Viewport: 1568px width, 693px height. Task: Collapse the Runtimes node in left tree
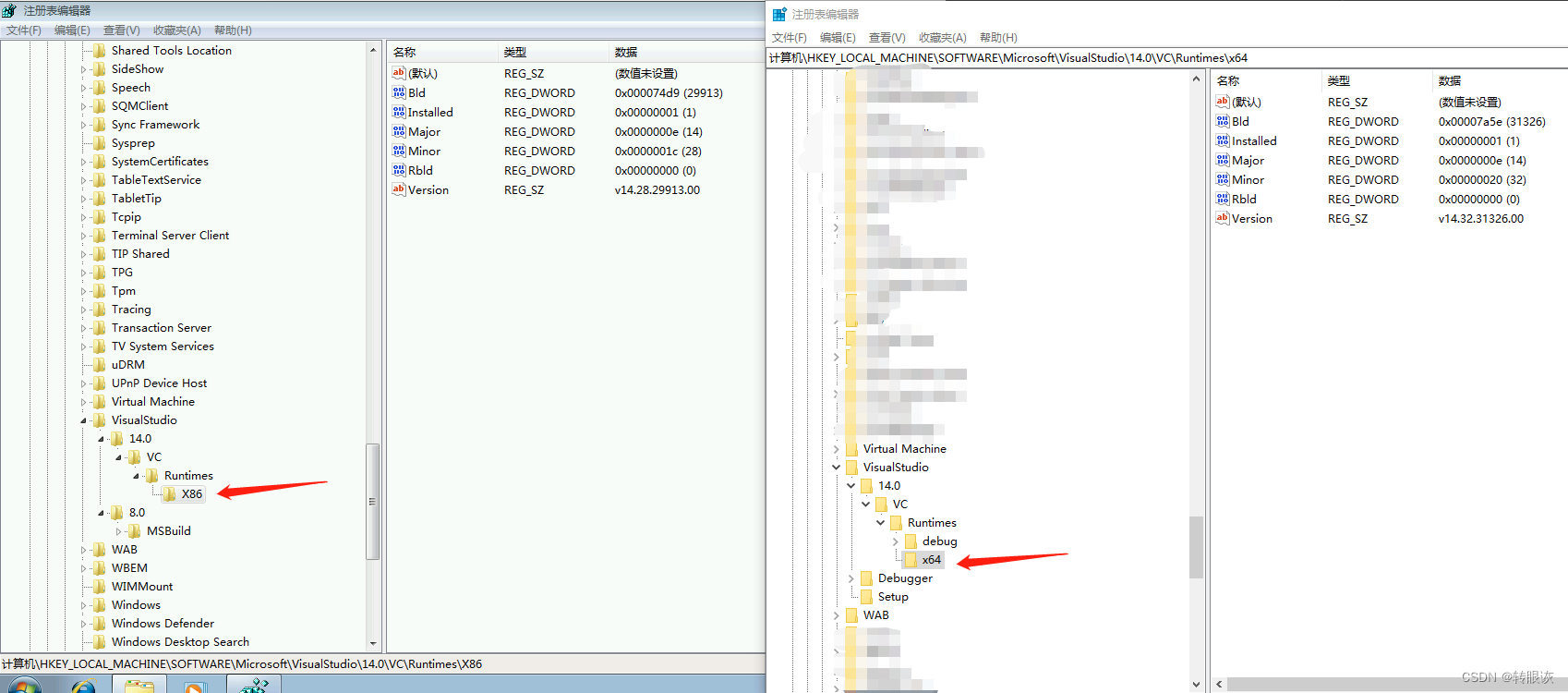(136, 476)
